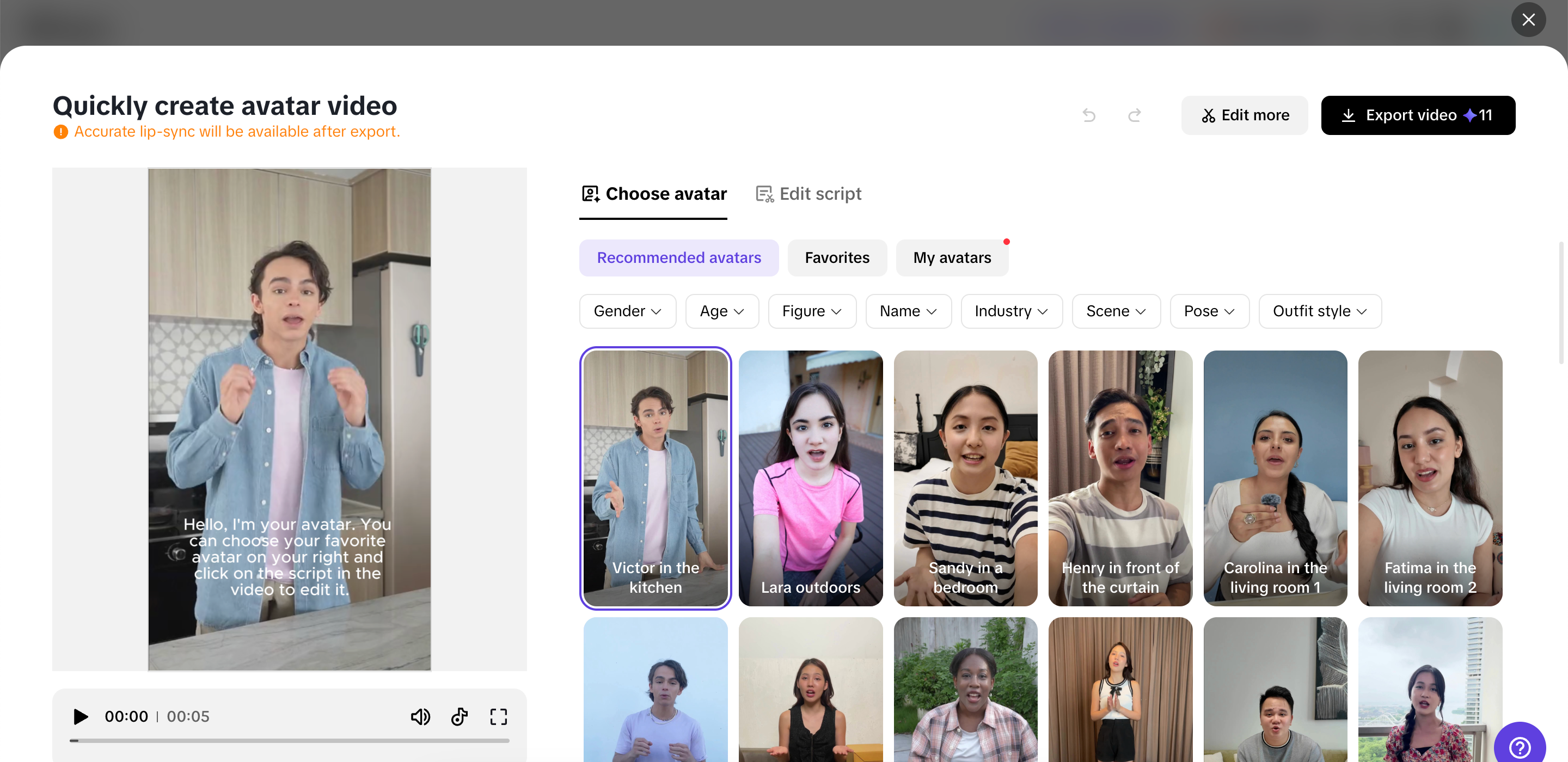Viewport: 1568px width, 762px height.
Task: Choose the Lara outdoors avatar thumbnail
Action: click(810, 478)
